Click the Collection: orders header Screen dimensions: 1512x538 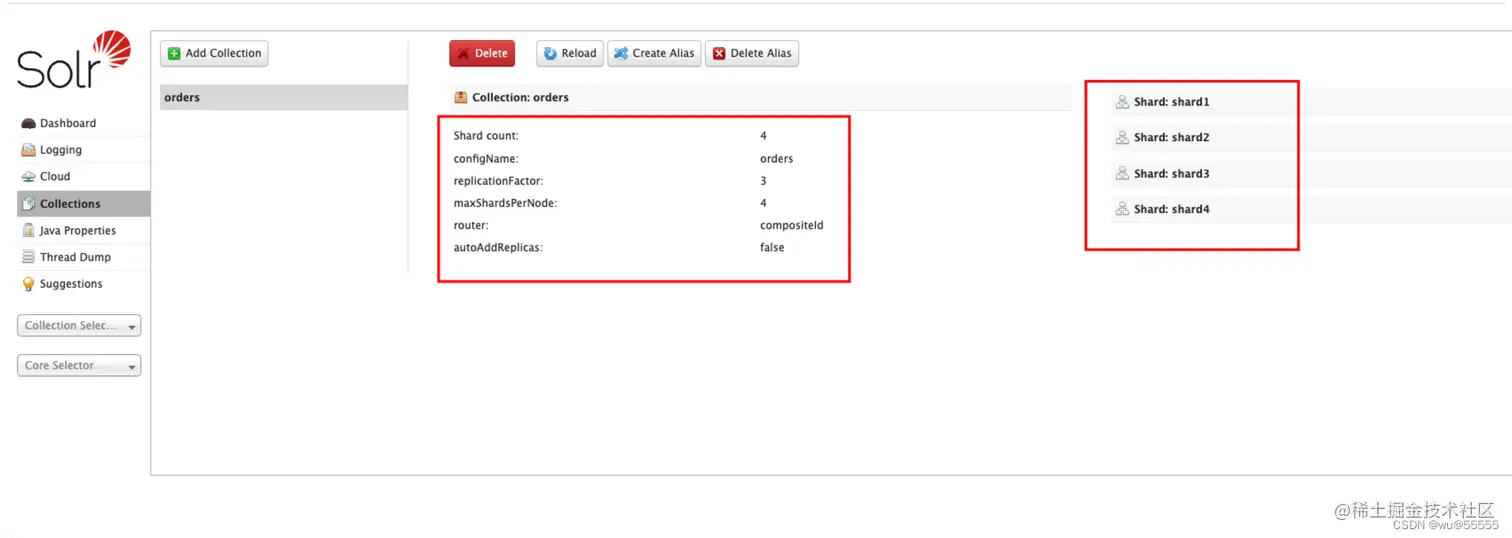pyautogui.click(x=760, y=98)
